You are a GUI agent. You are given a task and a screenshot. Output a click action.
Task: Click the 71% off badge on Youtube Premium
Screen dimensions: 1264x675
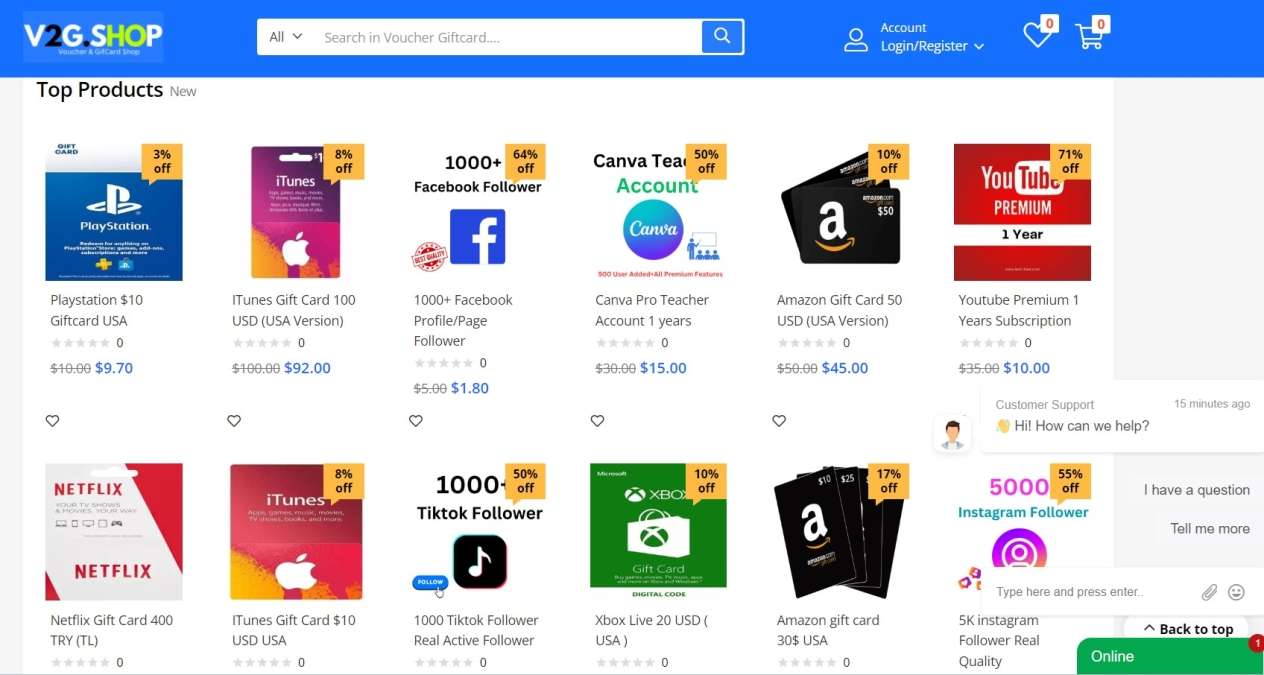click(1070, 161)
